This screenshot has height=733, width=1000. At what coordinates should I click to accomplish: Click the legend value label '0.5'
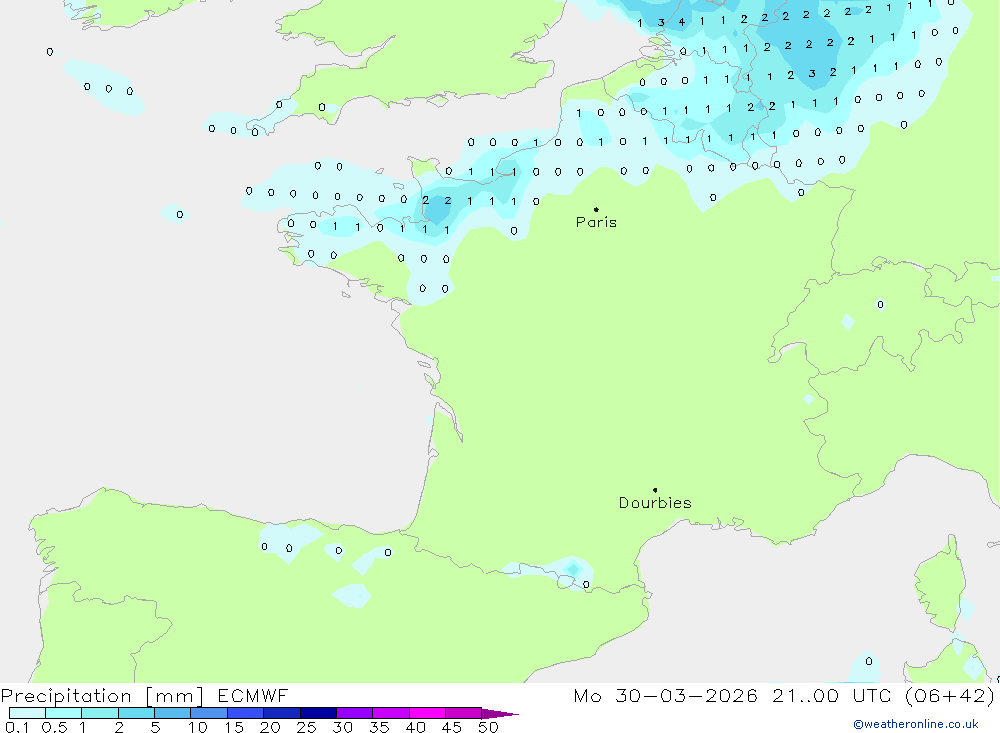54,727
